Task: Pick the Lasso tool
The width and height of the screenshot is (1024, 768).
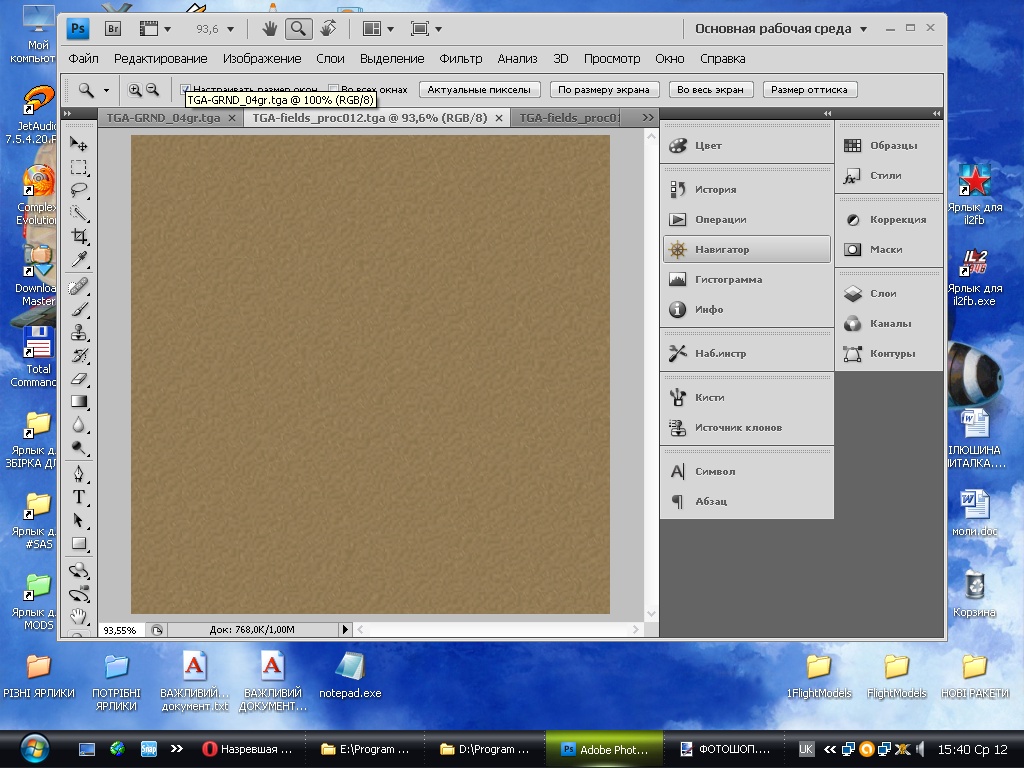Action: [x=79, y=190]
